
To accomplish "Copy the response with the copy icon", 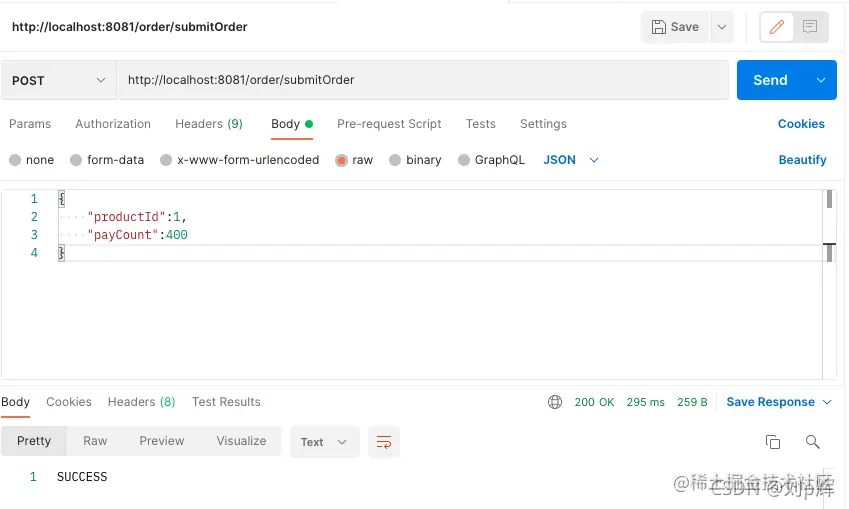I will (773, 442).
